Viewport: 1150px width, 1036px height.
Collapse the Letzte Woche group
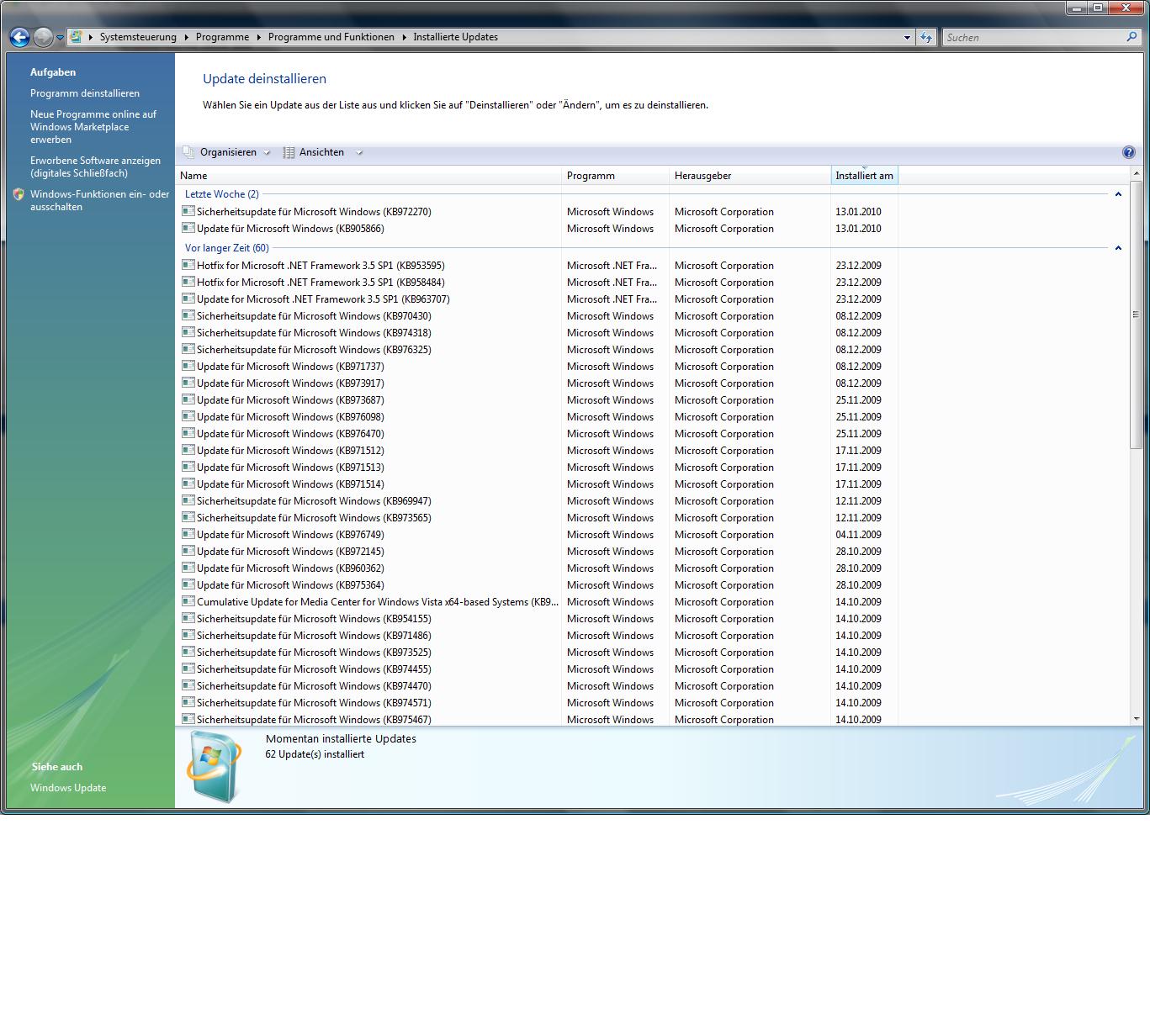click(x=1118, y=194)
